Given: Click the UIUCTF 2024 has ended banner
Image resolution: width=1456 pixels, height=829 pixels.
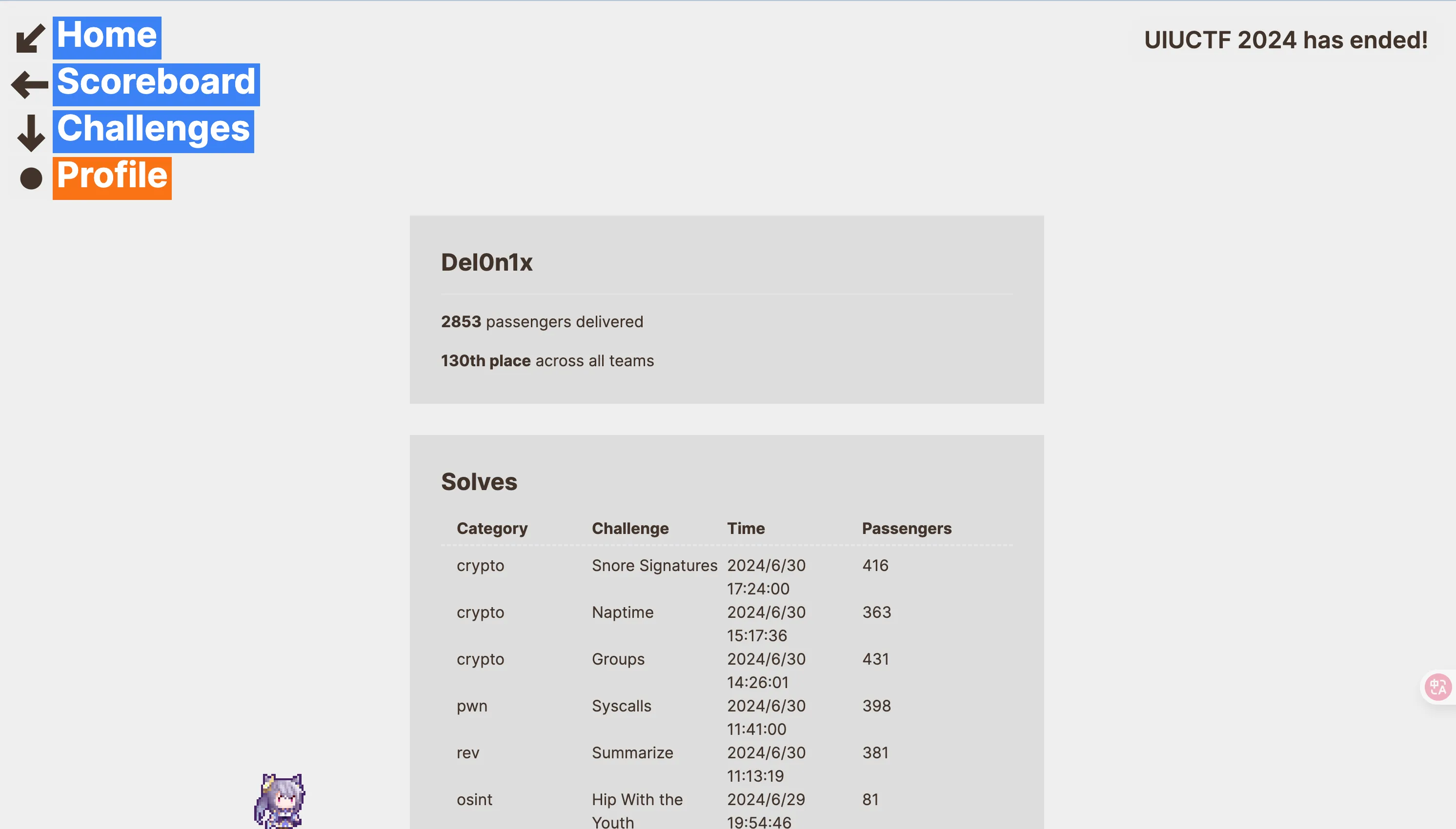Looking at the screenshot, I should tap(1286, 40).
